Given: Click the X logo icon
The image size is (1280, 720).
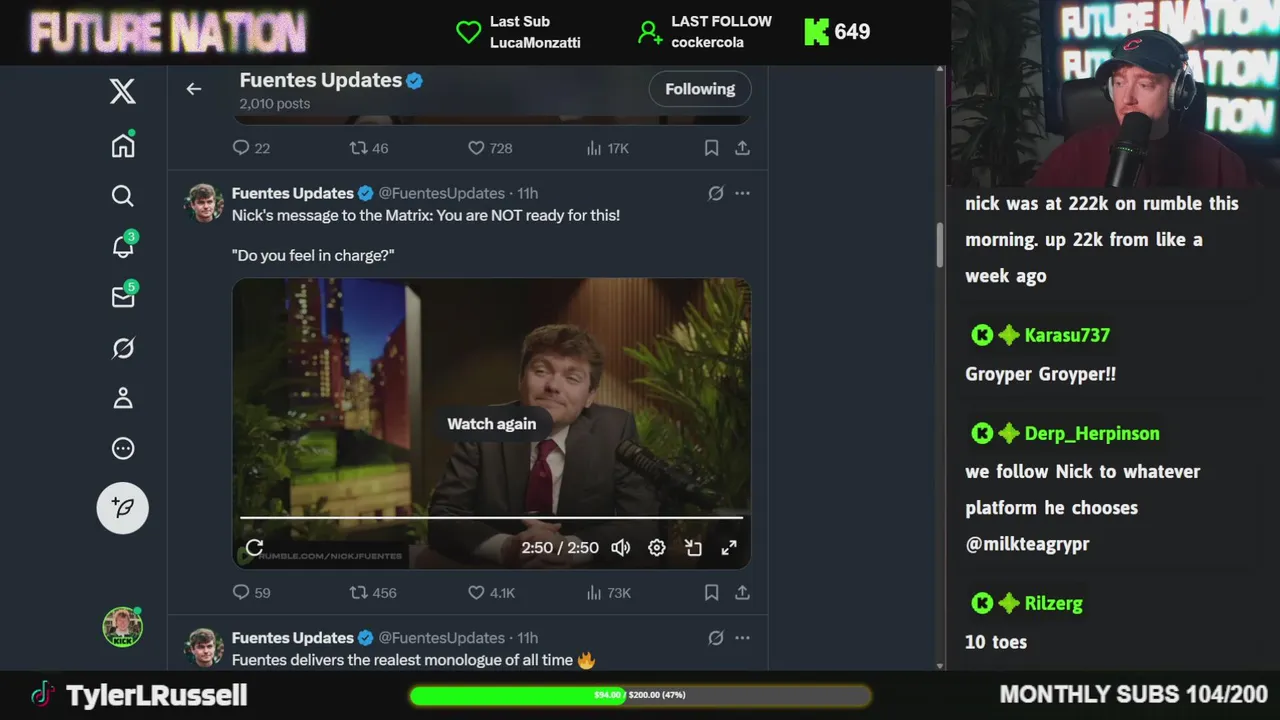Looking at the screenshot, I should pyautogui.click(x=123, y=91).
